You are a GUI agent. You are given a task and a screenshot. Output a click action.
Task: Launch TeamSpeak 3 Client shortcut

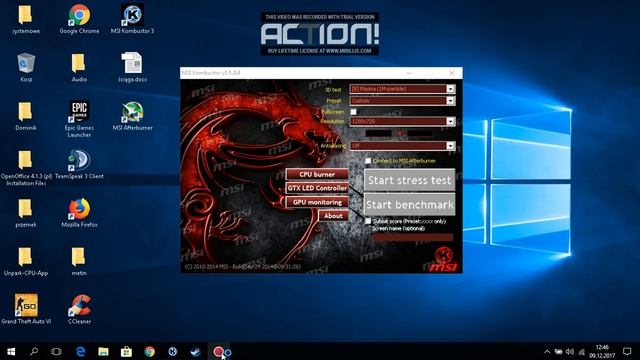click(x=79, y=164)
